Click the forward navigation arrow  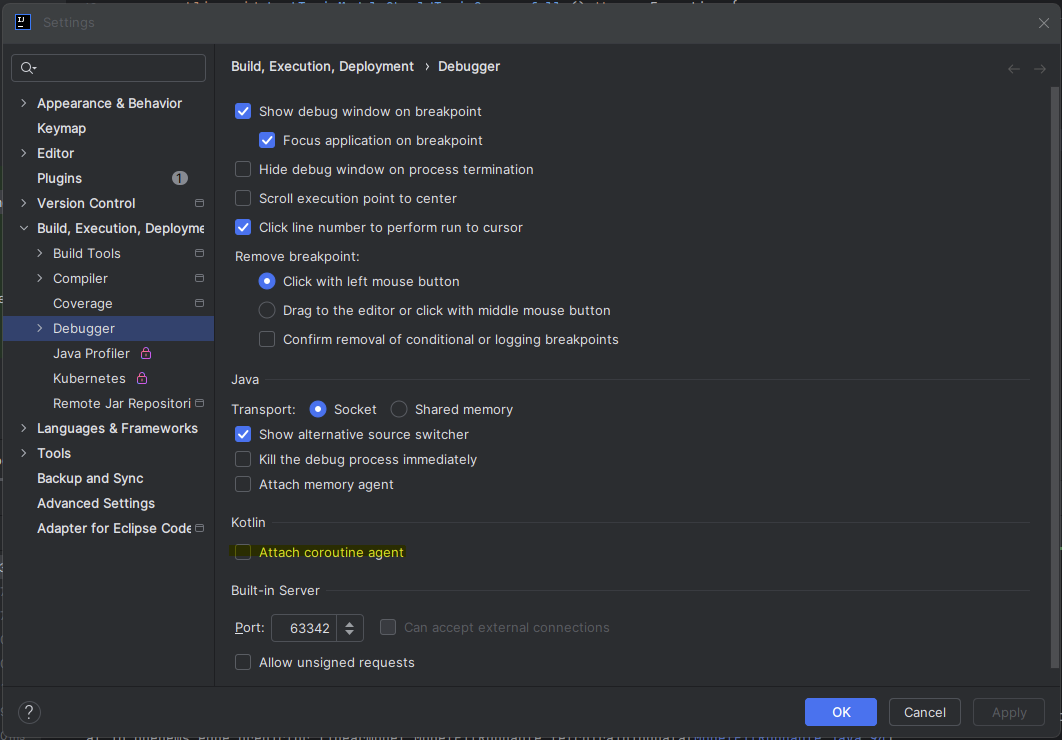point(1040,69)
